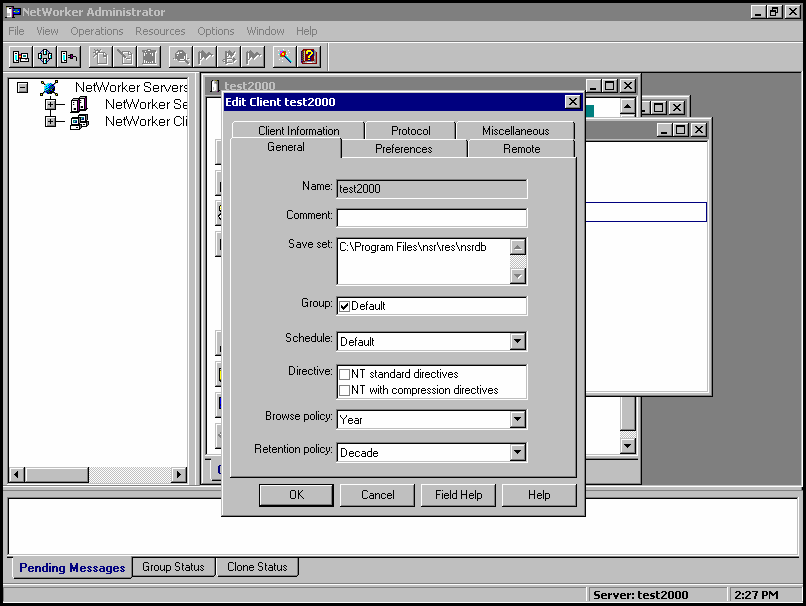Open the Browse policy dropdown
The width and height of the screenshot is (806, 606).
[x=518, y=419]
